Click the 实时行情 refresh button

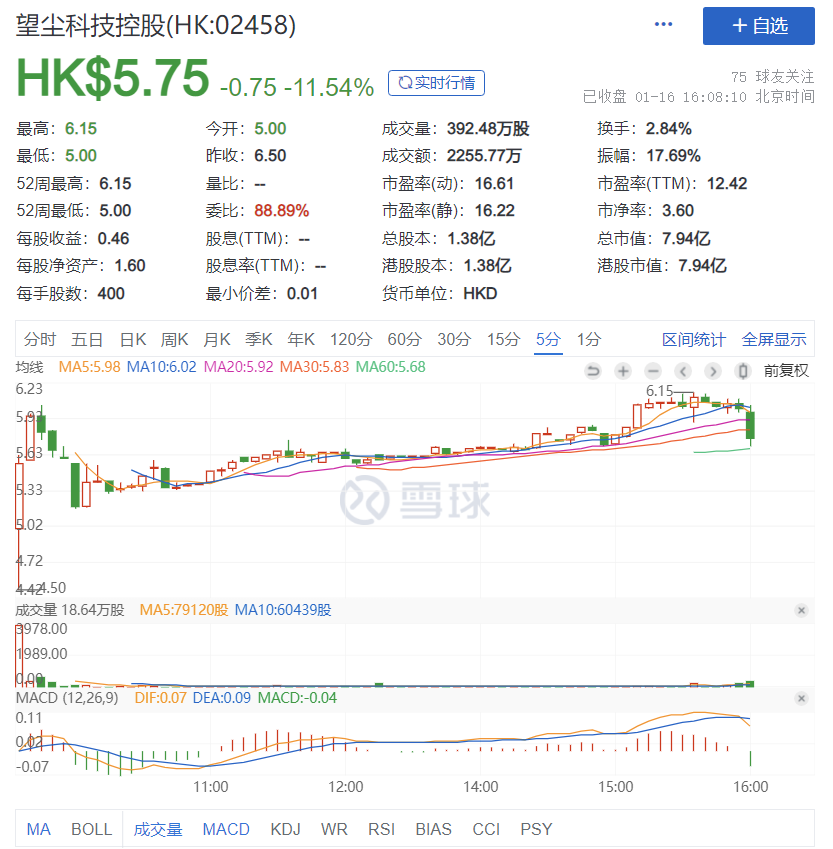tap(436, 83)
